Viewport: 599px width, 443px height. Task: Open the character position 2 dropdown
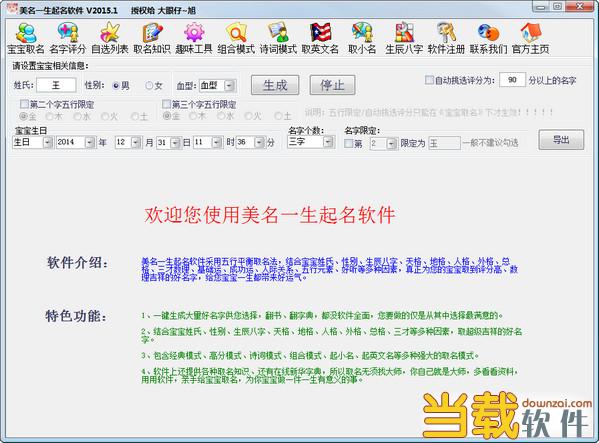[x=391, y=144]
